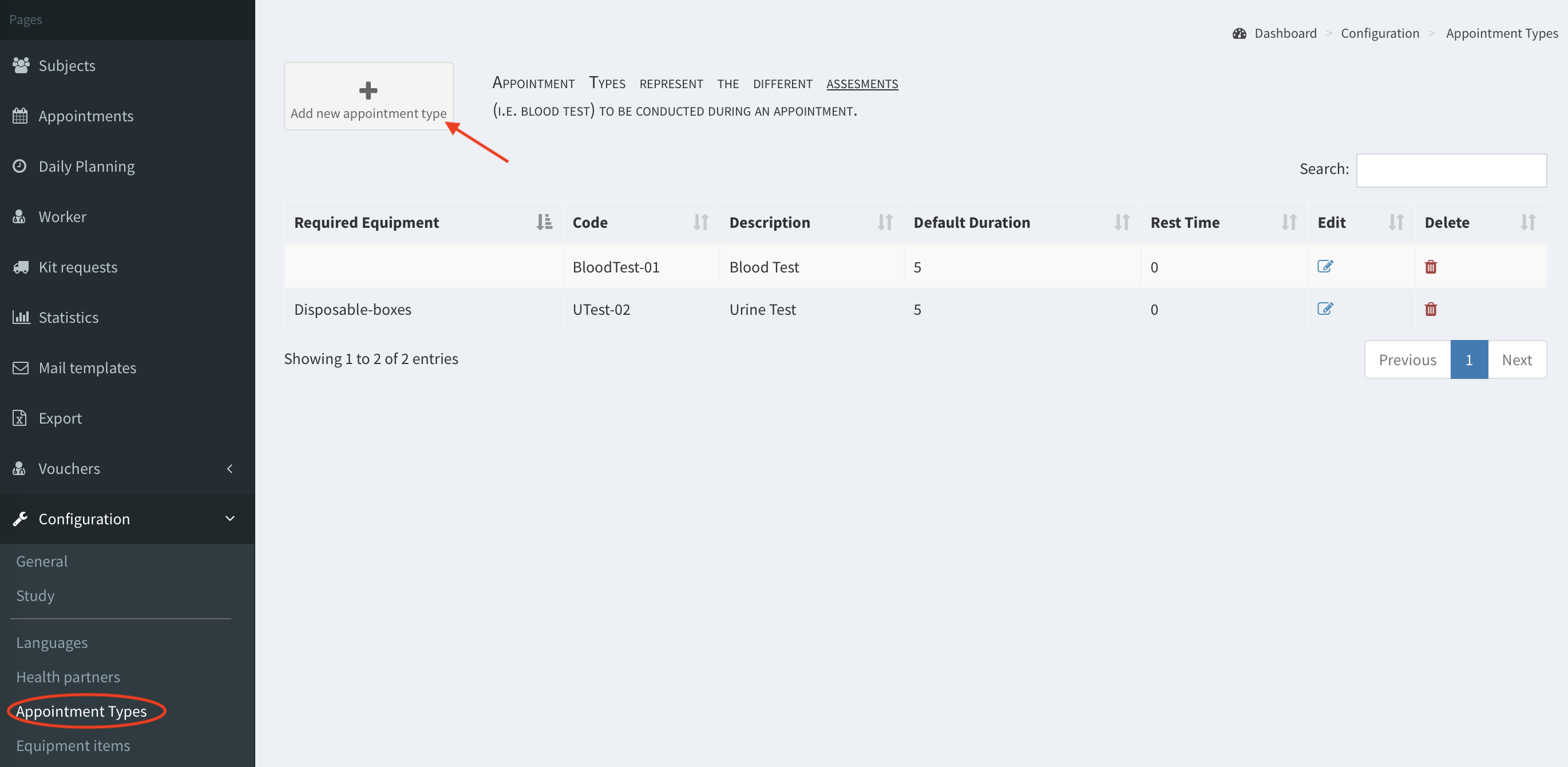Click the Previous pagination button
This screenshot has height=767, width=1568.
tap(1407, 360)
